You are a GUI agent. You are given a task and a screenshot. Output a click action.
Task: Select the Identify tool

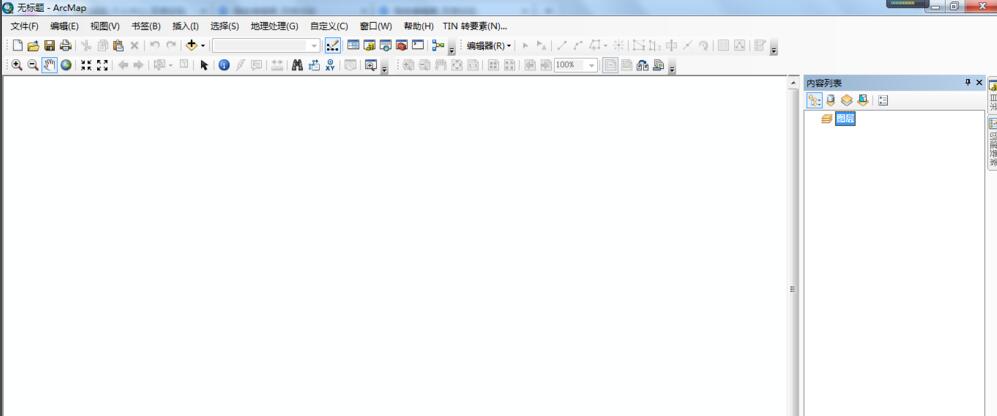pyautogui.click(x=224, y=65)
